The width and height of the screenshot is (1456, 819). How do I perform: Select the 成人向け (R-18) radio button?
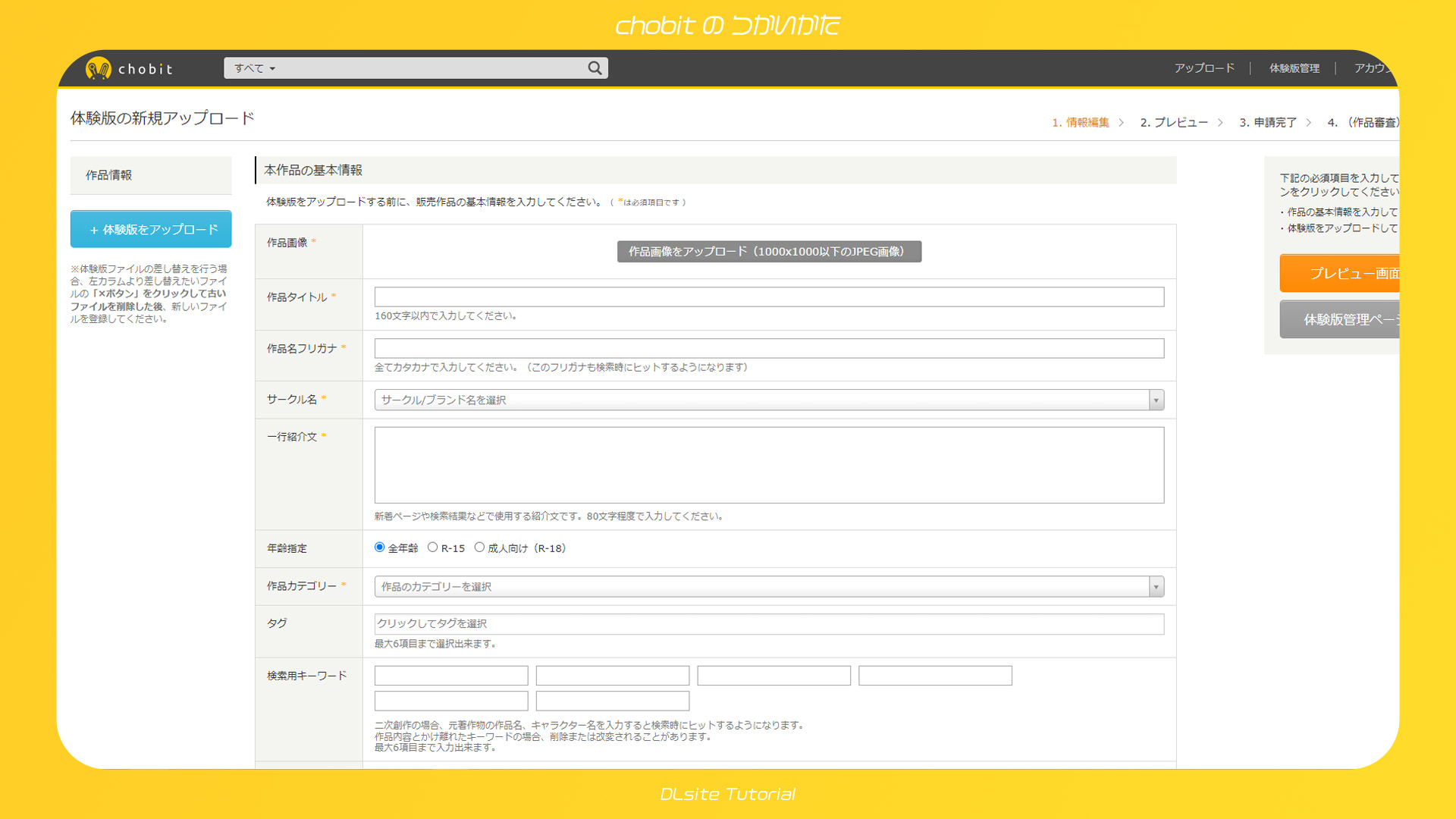[479, 547]
